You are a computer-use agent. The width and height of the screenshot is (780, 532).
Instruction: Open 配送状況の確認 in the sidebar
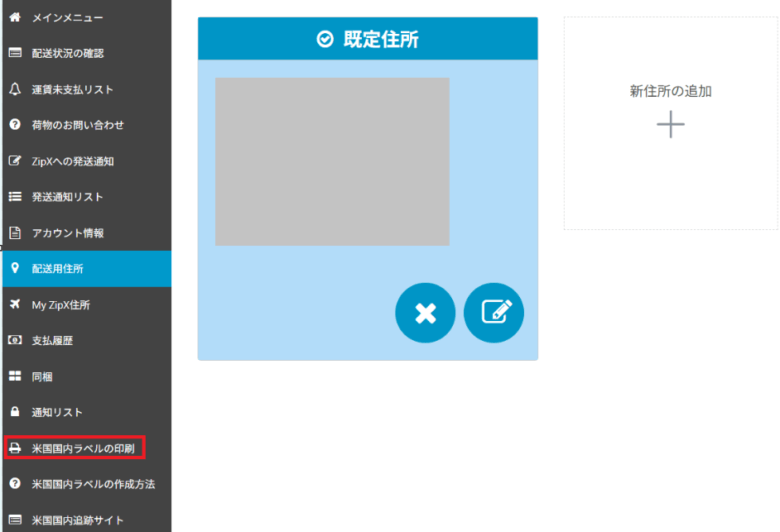pyautogui.click(x=67, y=53)
